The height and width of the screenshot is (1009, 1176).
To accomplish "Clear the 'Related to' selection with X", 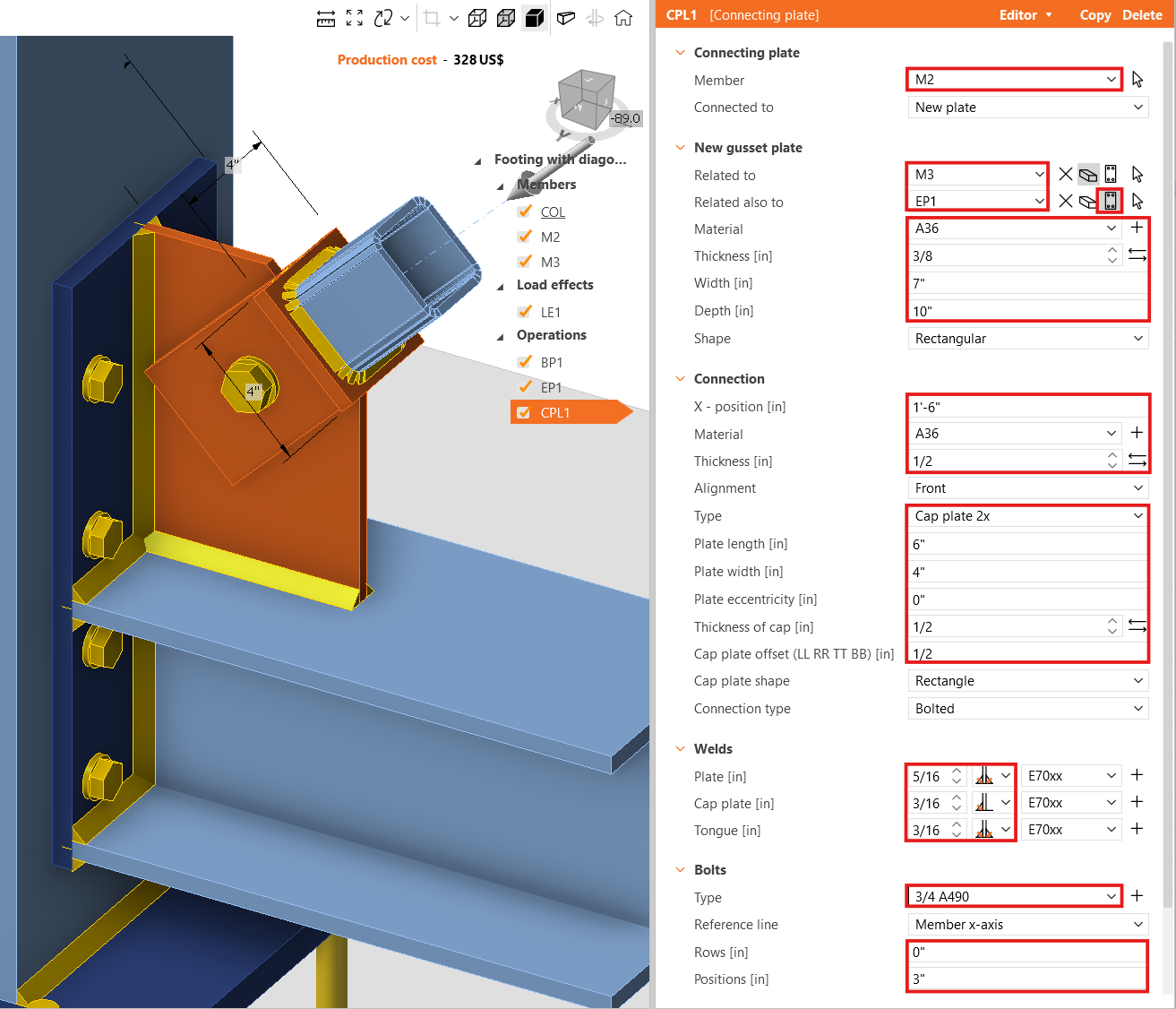I will point(1066,175).
